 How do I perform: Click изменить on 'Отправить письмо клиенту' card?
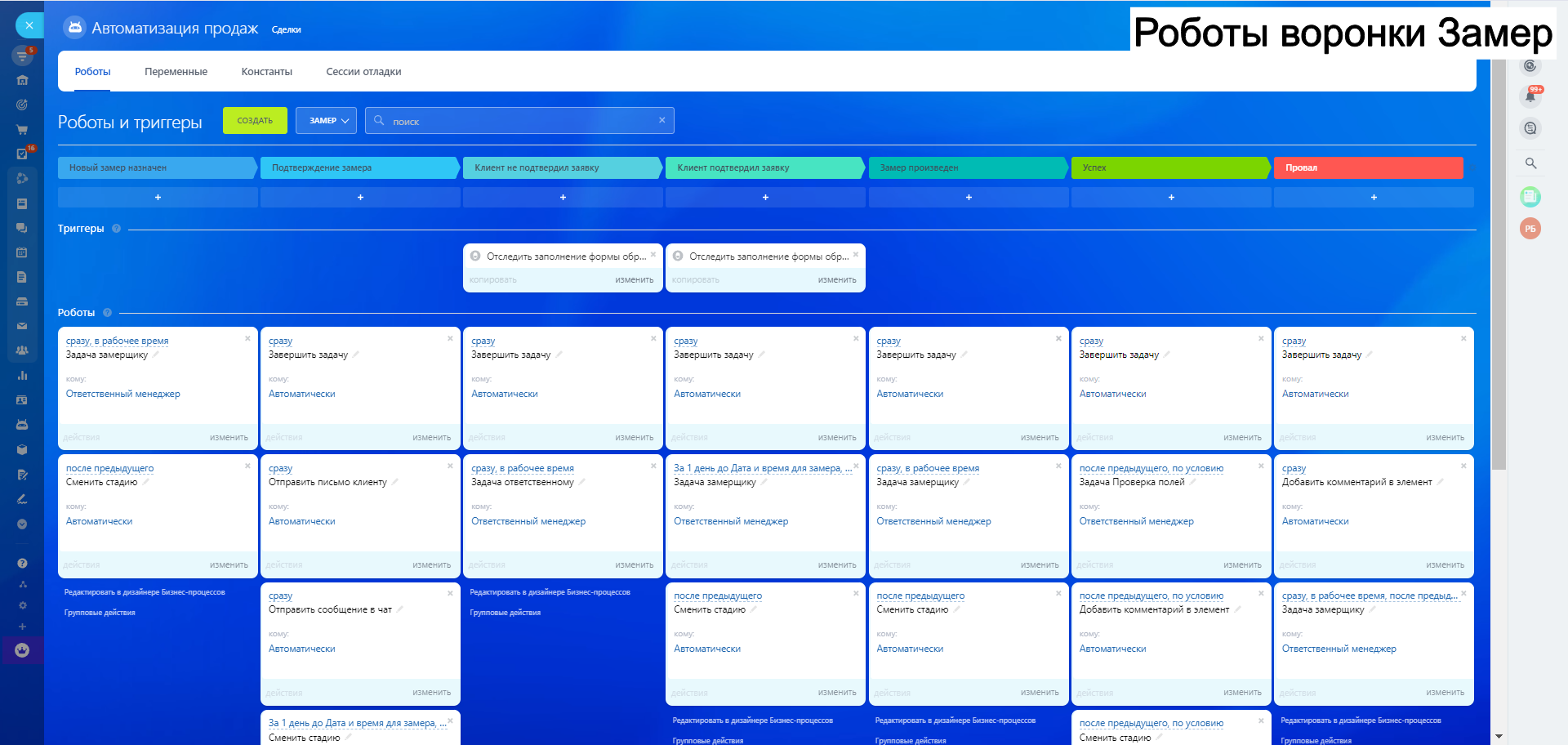(431, 565)
